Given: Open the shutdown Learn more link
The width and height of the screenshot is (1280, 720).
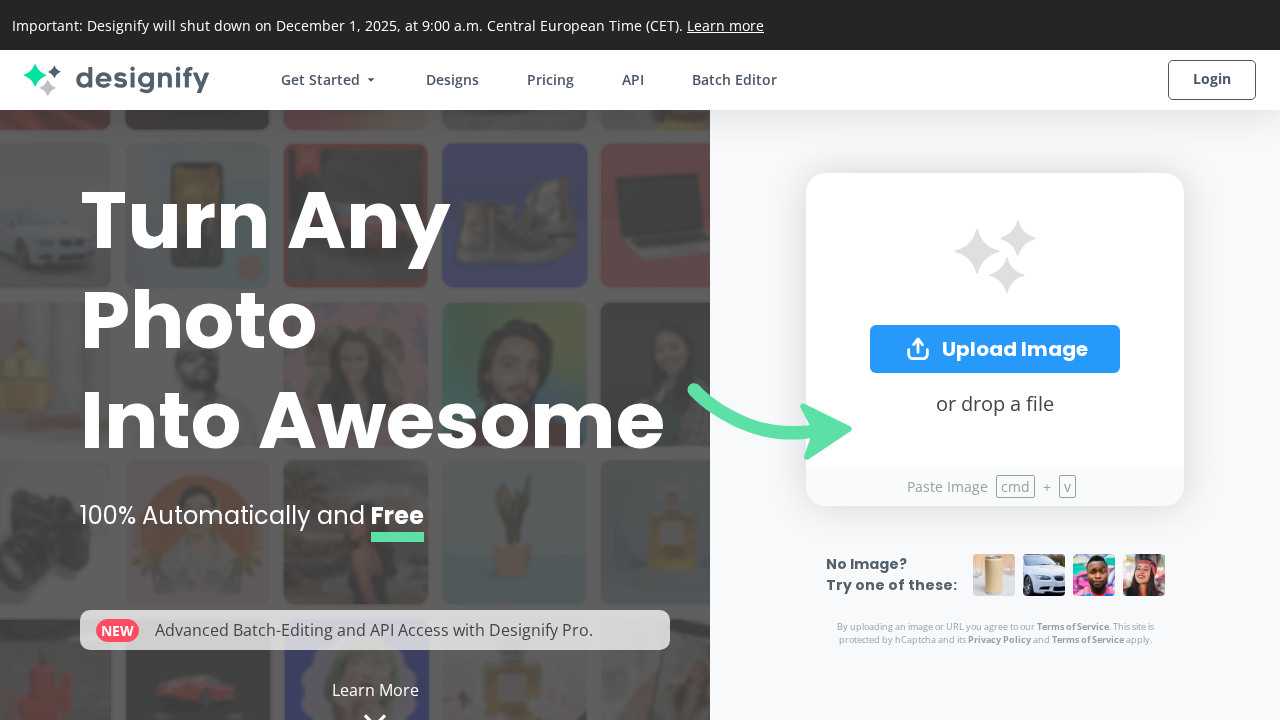Looking at the screenshot, I should point(725,26).
